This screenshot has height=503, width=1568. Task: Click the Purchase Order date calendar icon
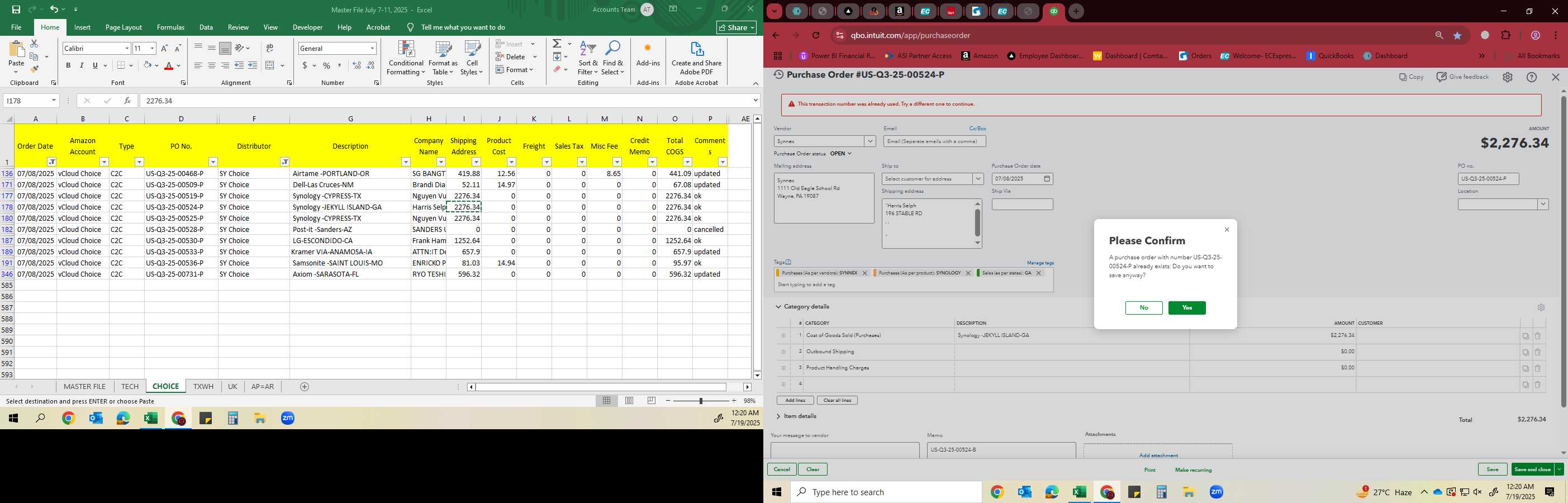point(1046,179)
